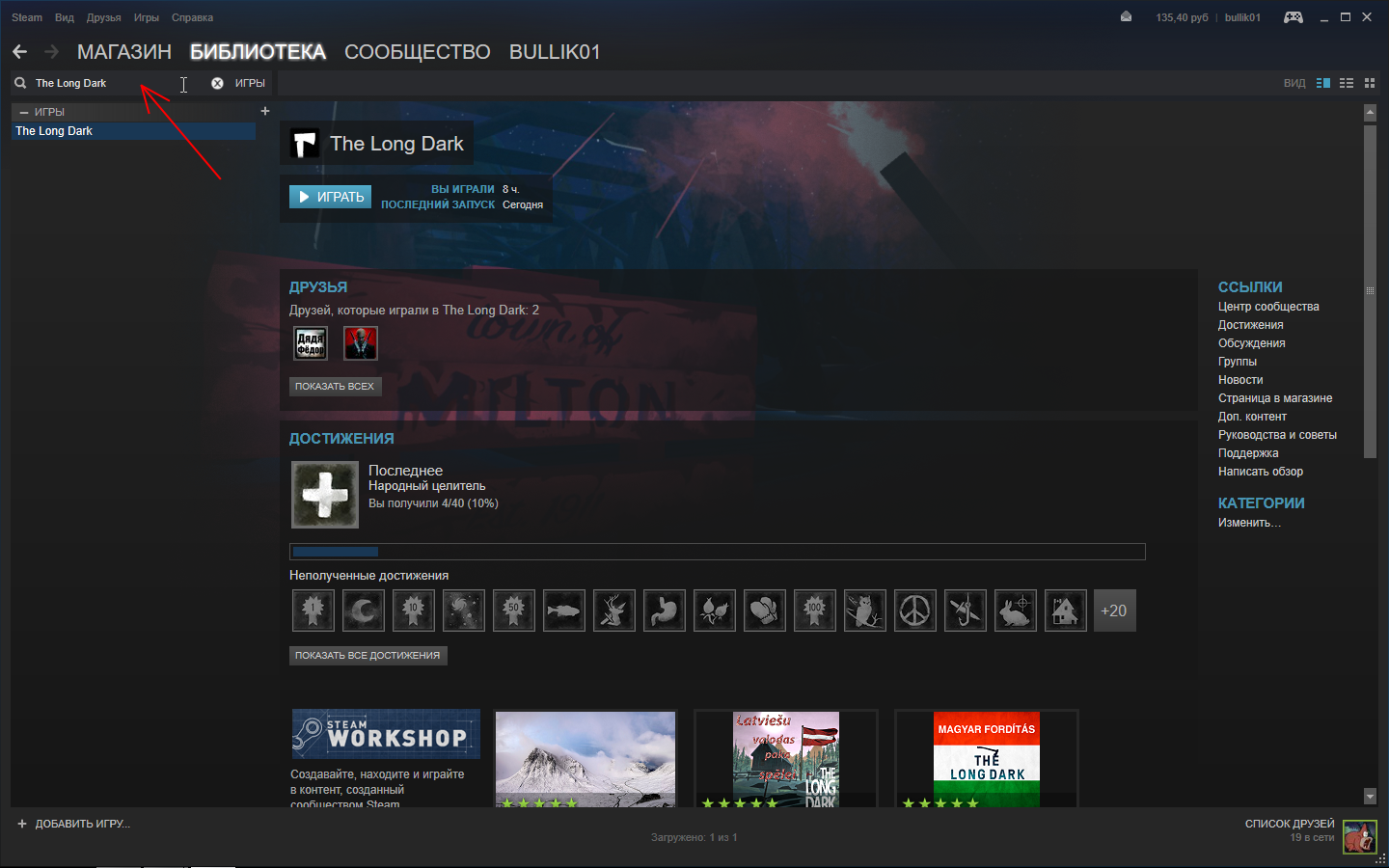Image resolution: width=1389 pixels, height=868 pixels.
Task: Open the fishing hook locked achievement
Action: (965, 610)
